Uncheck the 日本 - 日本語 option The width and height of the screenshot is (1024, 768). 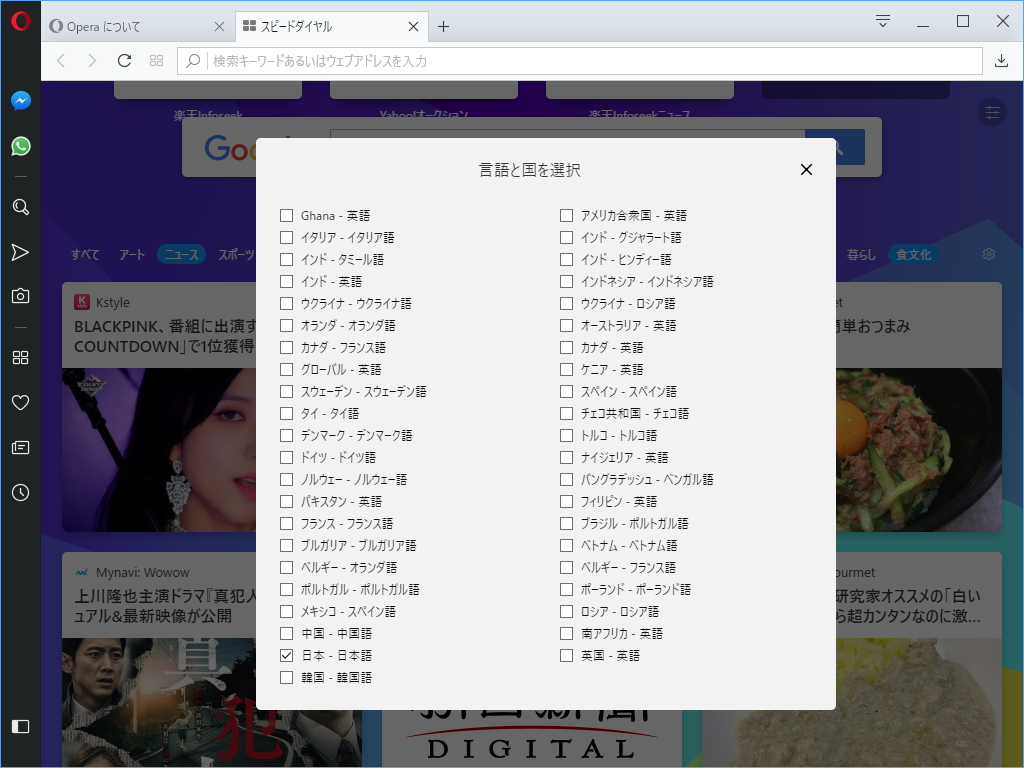click(x=286, y=655)
